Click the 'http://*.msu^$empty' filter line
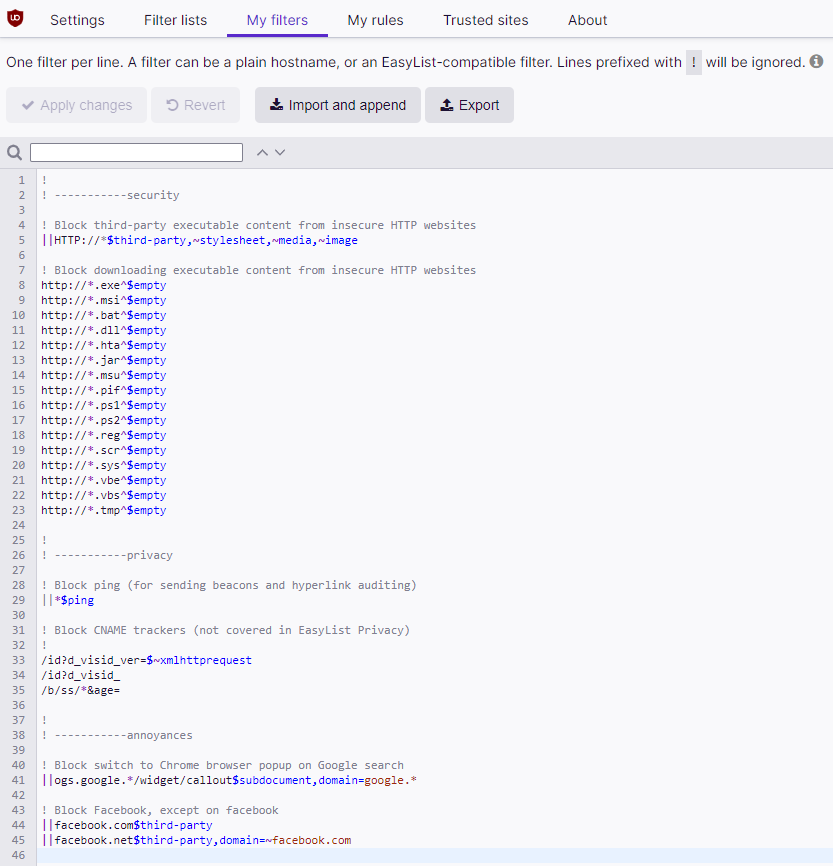Viewport: 833px width, 866px height. click(104, 375)
